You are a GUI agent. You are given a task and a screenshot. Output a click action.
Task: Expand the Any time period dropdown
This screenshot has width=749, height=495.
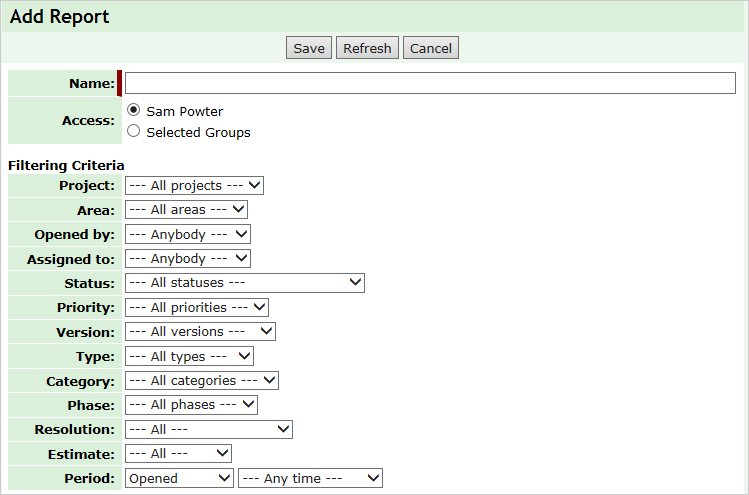point(310,478)
